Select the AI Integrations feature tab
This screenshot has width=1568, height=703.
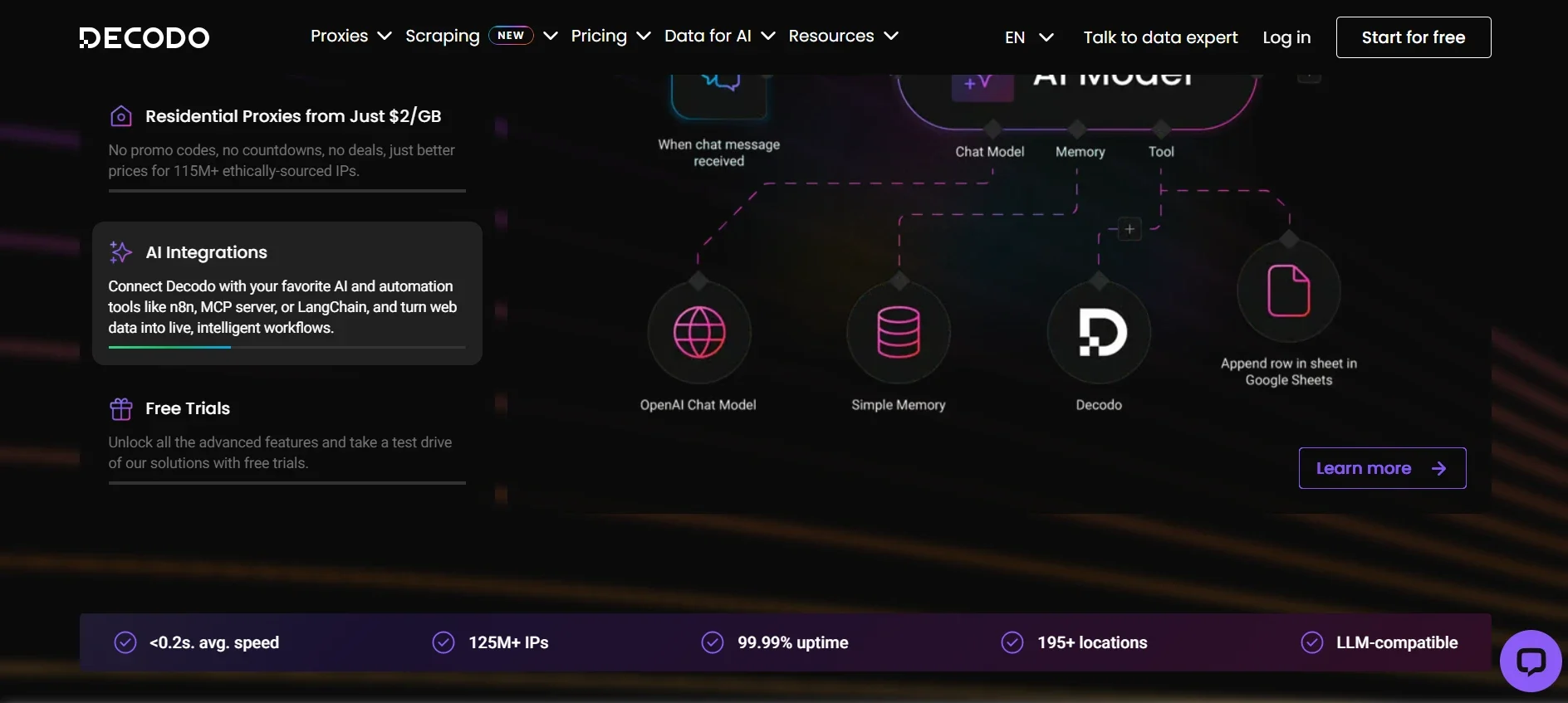coord(287,293)
